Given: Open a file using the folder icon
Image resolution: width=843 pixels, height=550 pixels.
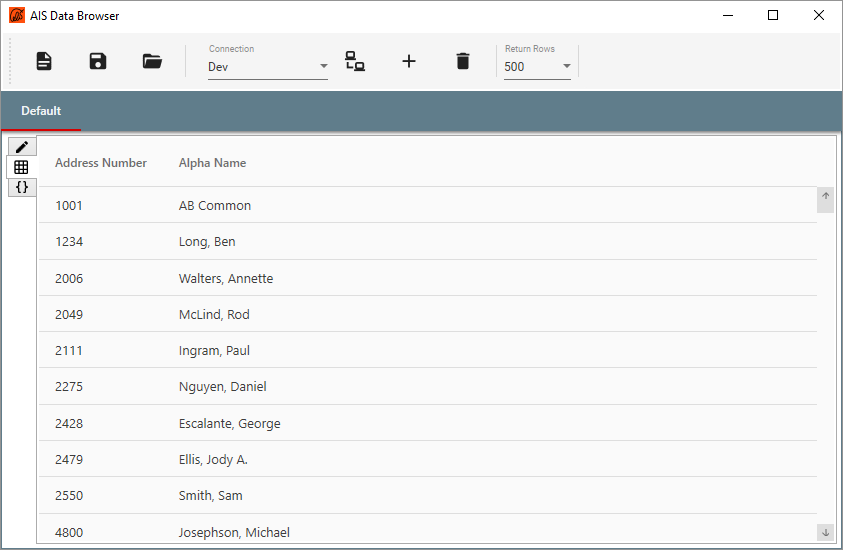Looking at the screenshot, I should [152, 61].
